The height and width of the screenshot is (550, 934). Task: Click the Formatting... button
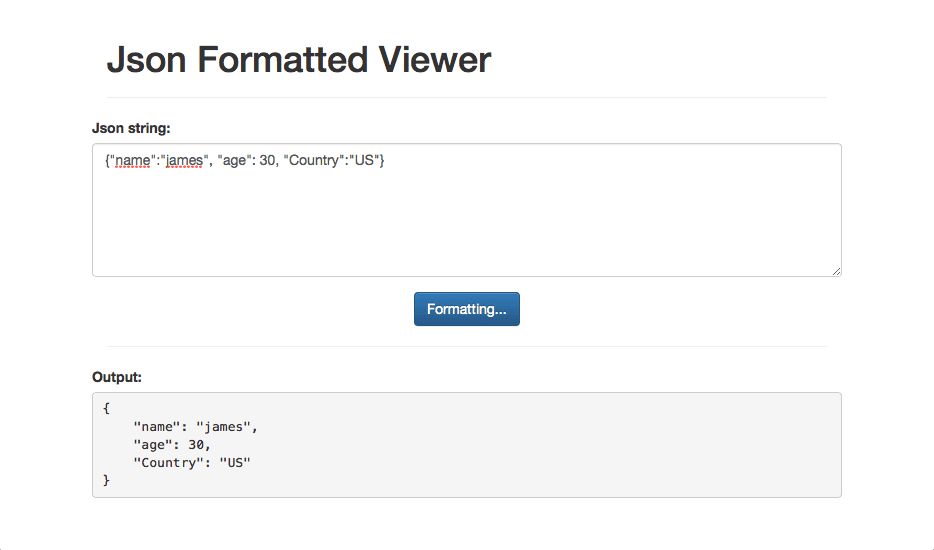[466, 309]
